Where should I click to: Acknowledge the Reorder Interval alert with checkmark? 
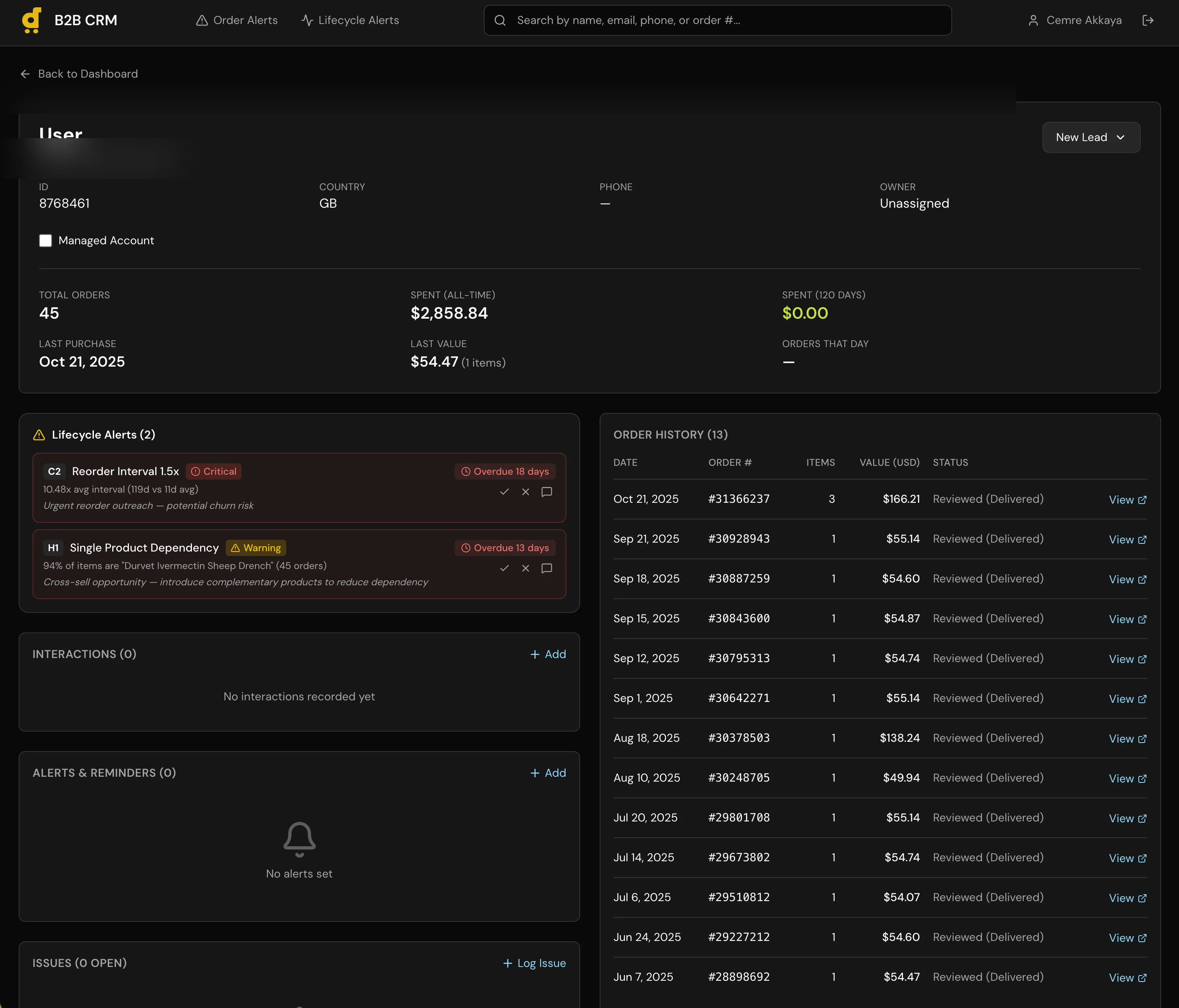[504, 492]
